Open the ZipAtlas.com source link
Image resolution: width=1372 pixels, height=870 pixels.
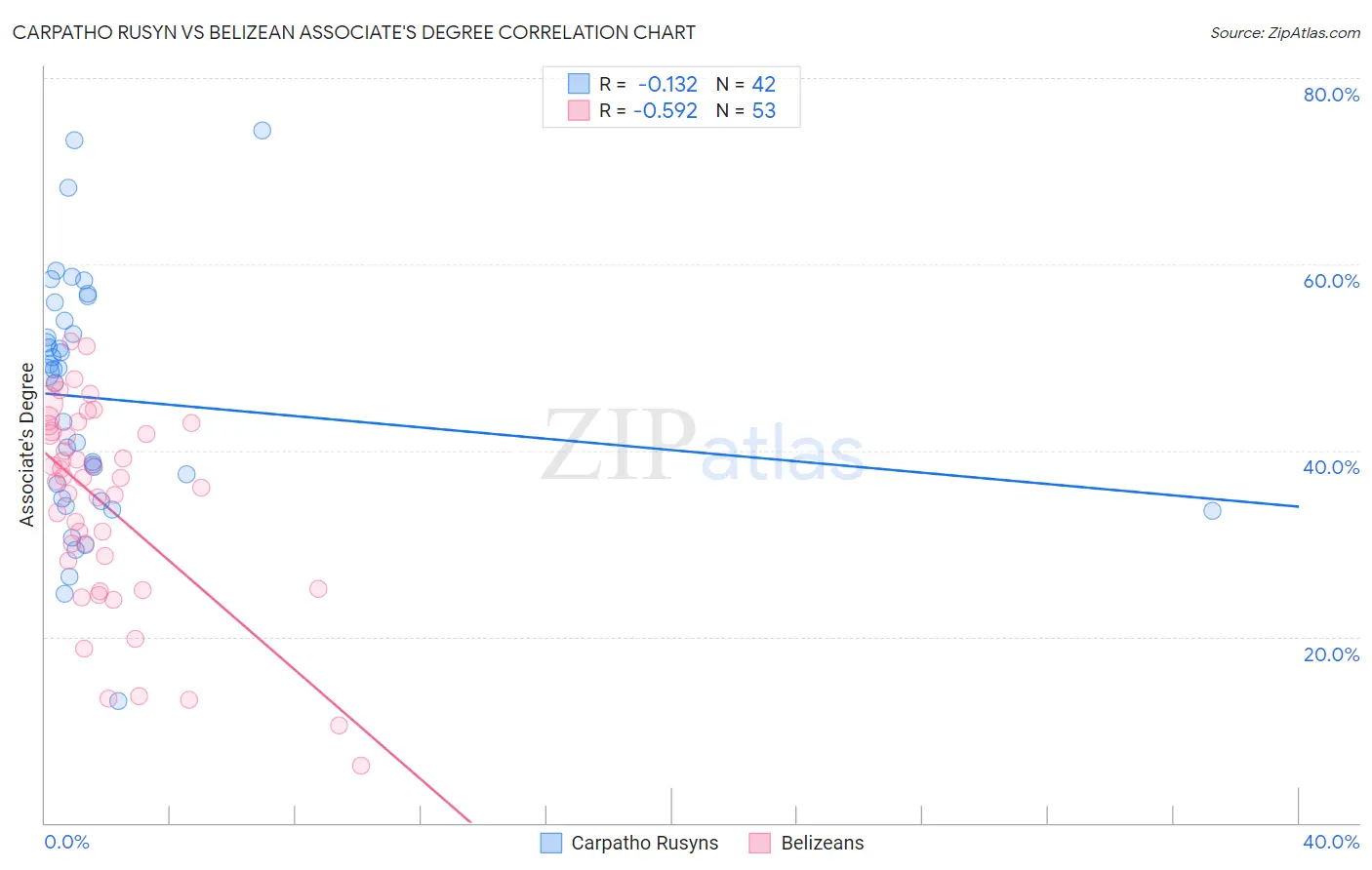tap(1285, 33)
